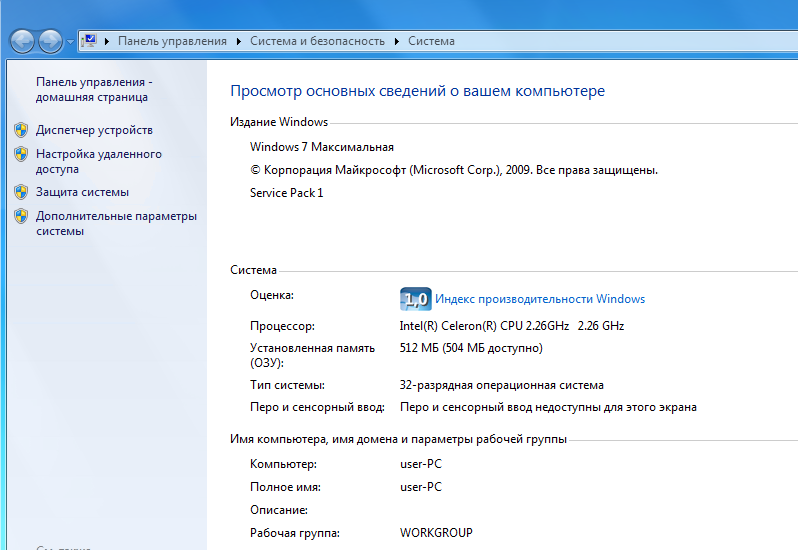Viewport: 798px width, 550px height.
Task: Click the computer icon in address bar
Action: click(89, 41)
